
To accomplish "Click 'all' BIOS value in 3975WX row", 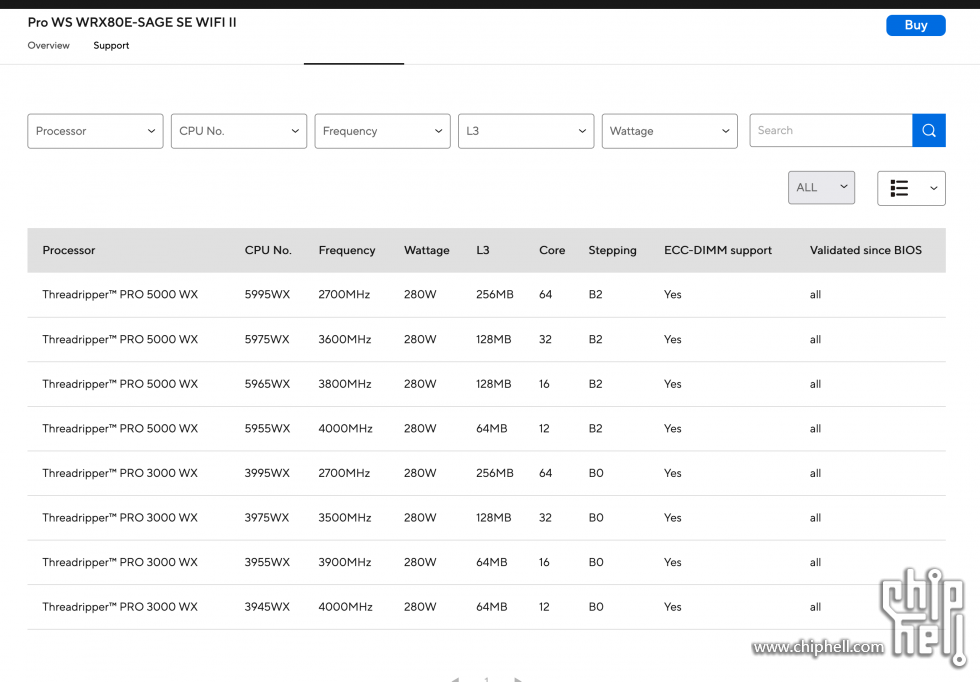I will pos(815,518).
